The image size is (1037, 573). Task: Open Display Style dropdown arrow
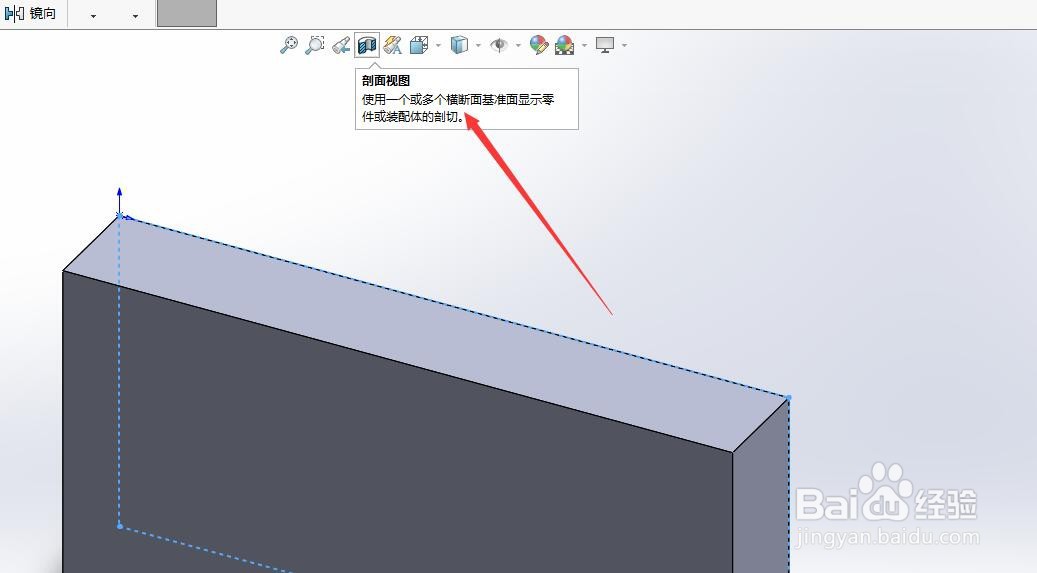coord(478,46)
